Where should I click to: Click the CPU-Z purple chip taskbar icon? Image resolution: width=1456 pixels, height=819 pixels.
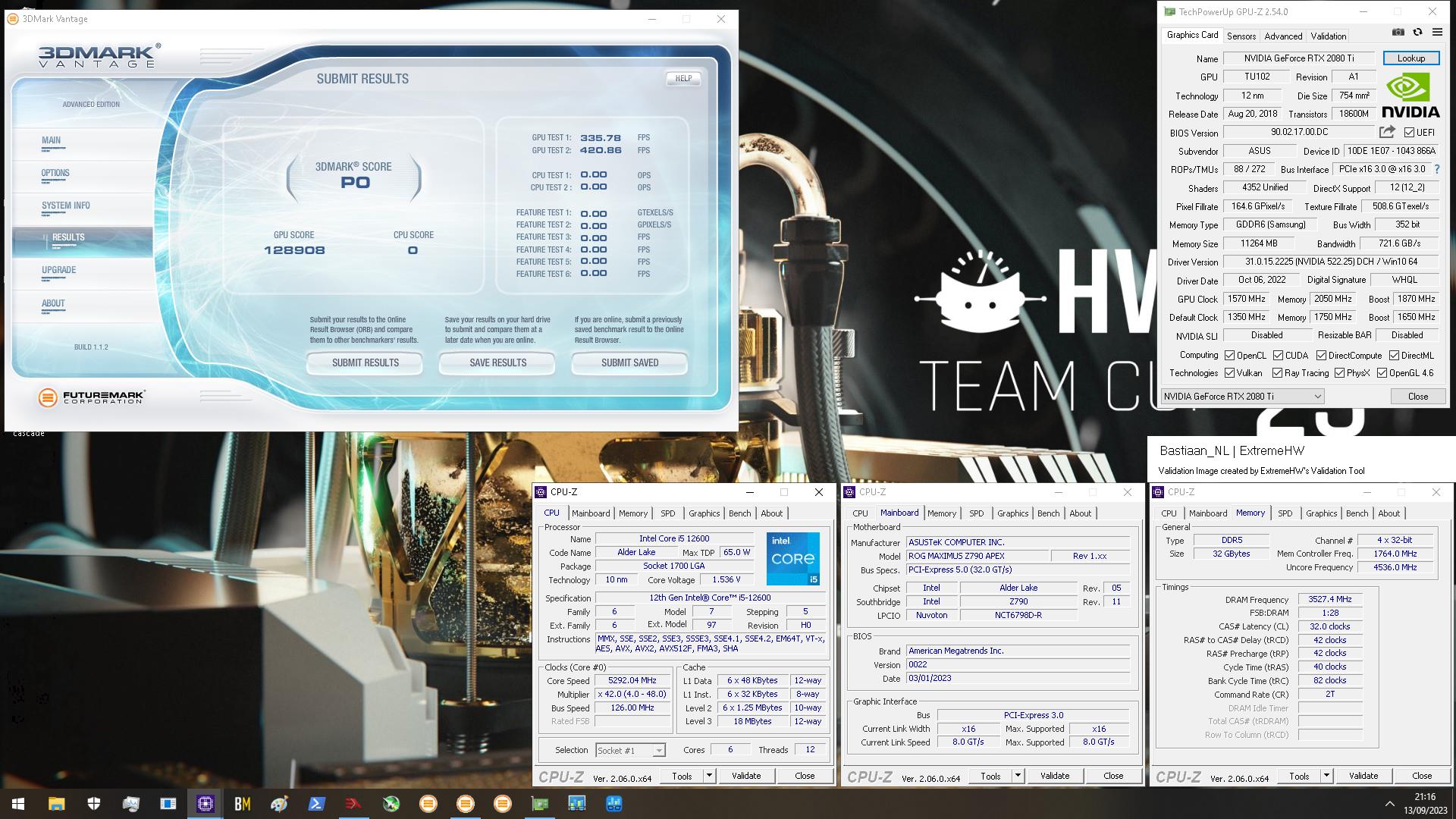click(x=205, y=804)
